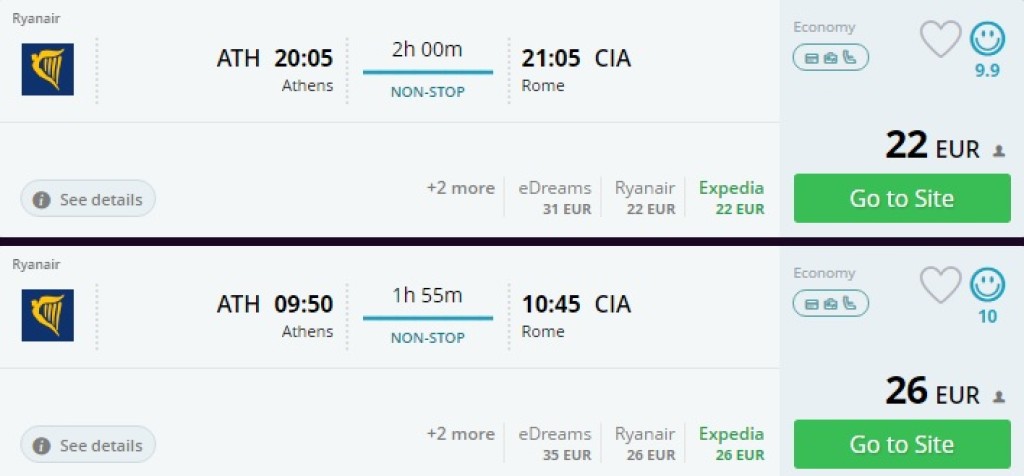Click passenger icon beside 22 EUR price

tap(998, 151)
